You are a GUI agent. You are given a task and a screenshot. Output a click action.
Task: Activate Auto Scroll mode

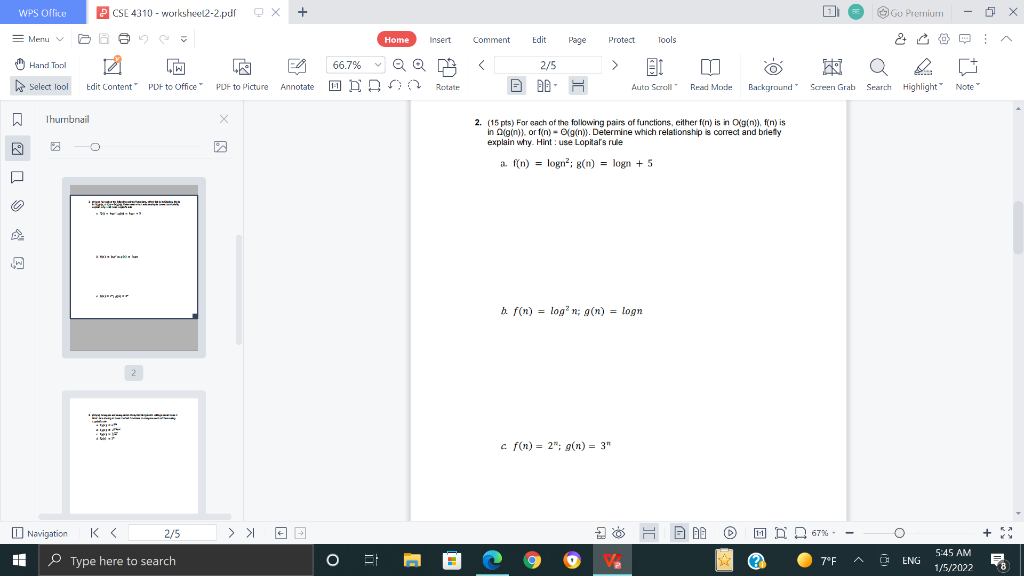[653, 72]
